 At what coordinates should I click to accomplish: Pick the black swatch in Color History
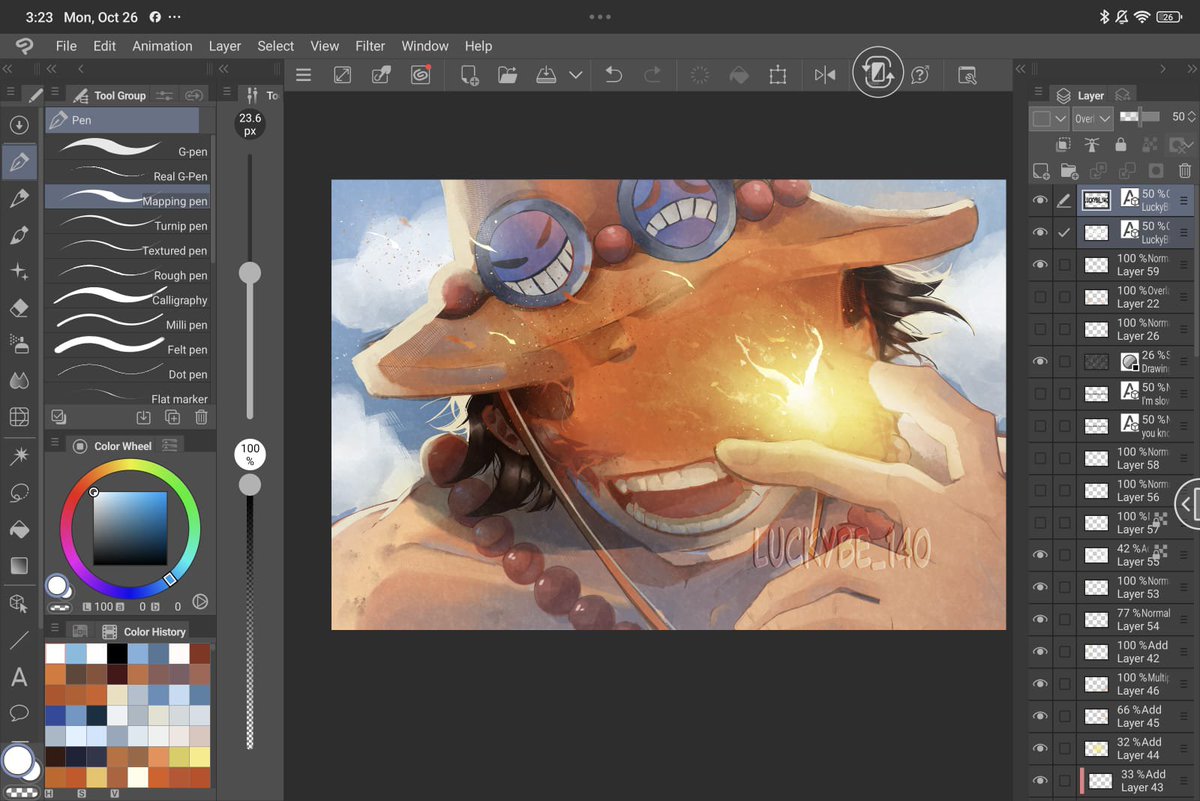(x=118, y=654)
